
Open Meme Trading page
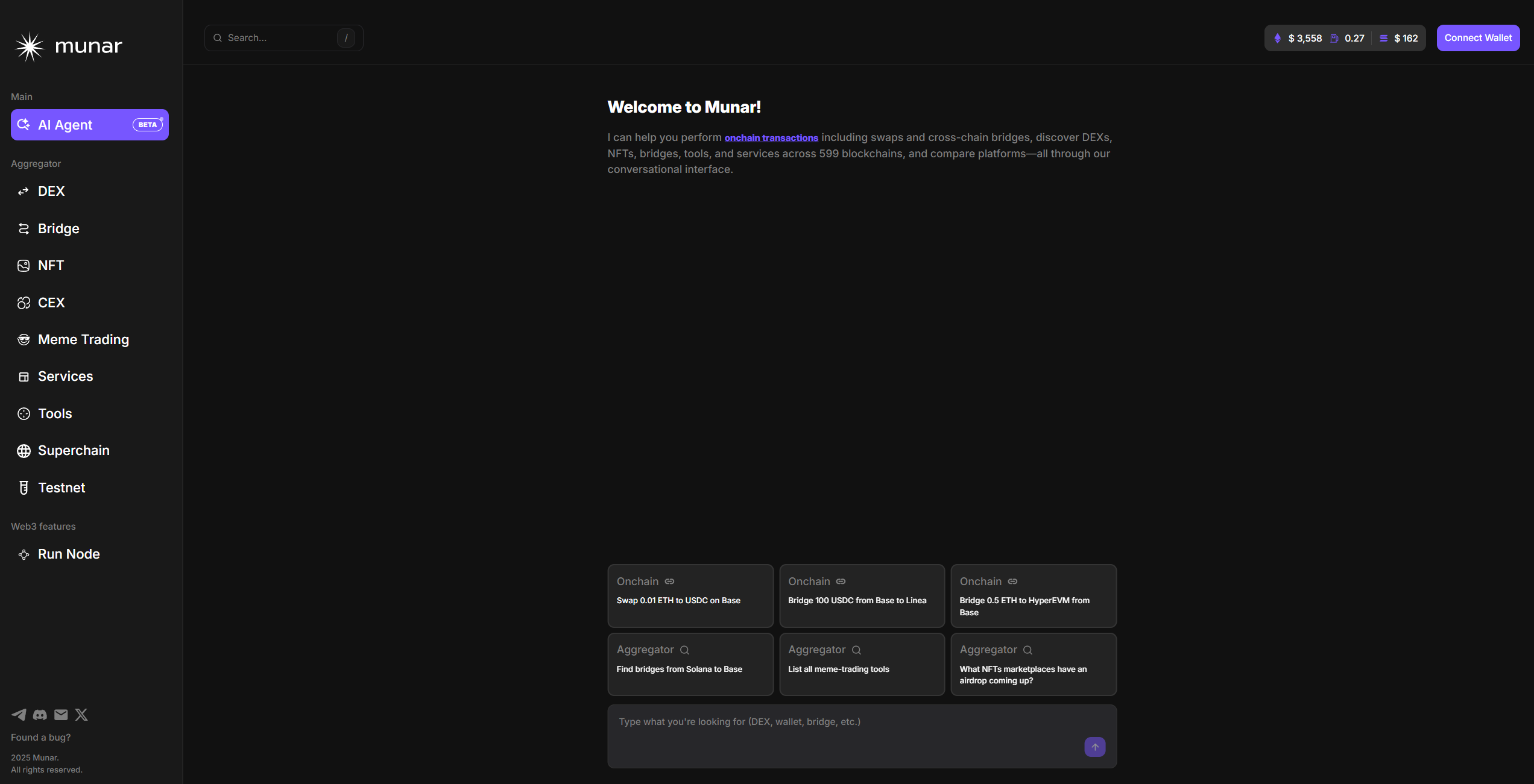coord(90,339)
